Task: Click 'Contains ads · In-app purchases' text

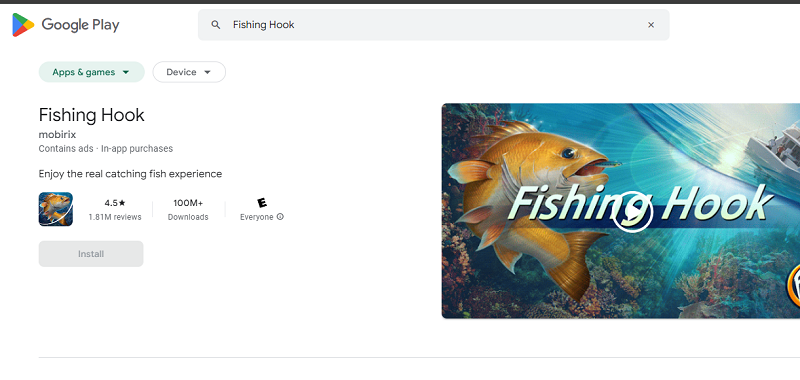Action: 106,149
